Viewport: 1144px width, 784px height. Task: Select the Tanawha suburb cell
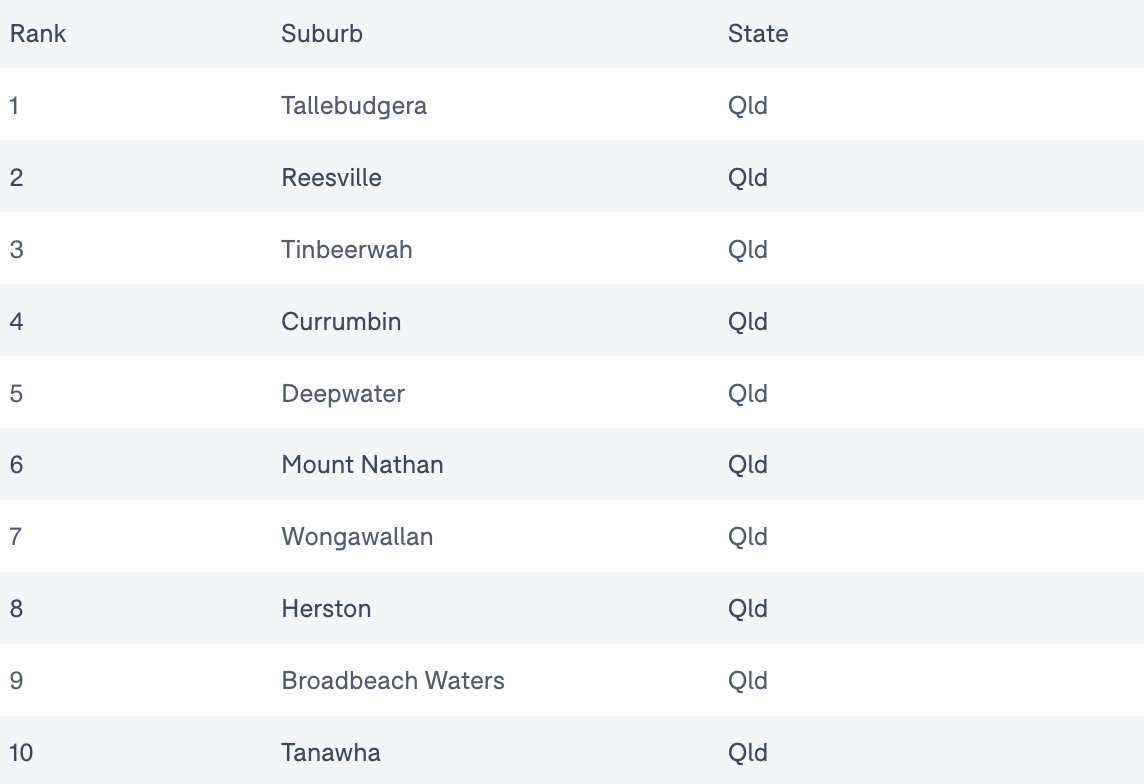[x=331, y=753]
